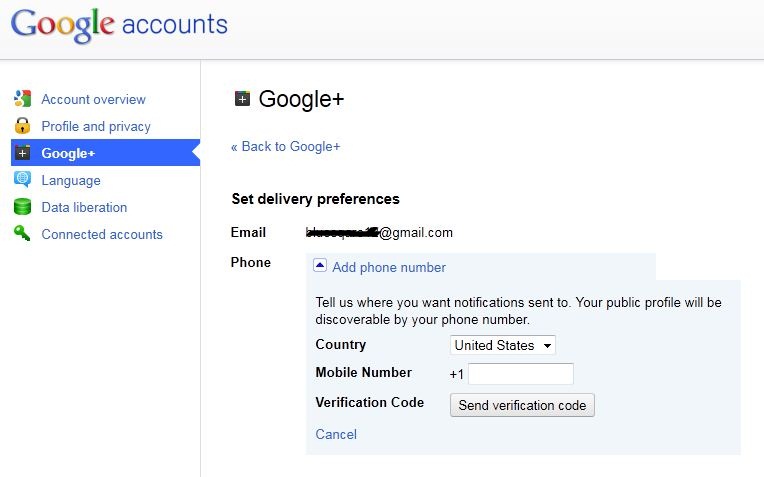764x477 pixels.
Task: Focus the Mobile Number input field
Action: pos(521,374)
